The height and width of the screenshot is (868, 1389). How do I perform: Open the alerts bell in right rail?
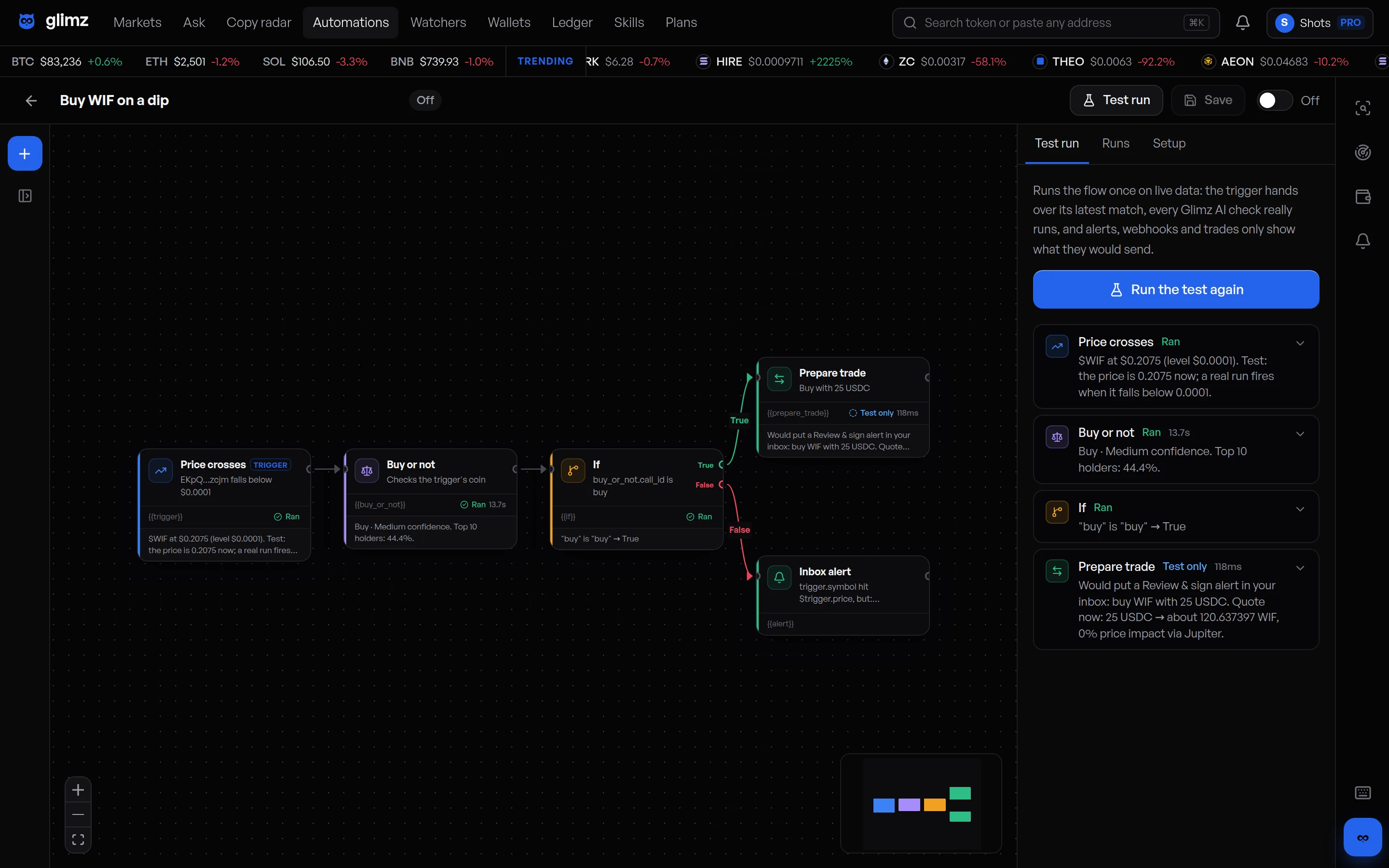1362,241
